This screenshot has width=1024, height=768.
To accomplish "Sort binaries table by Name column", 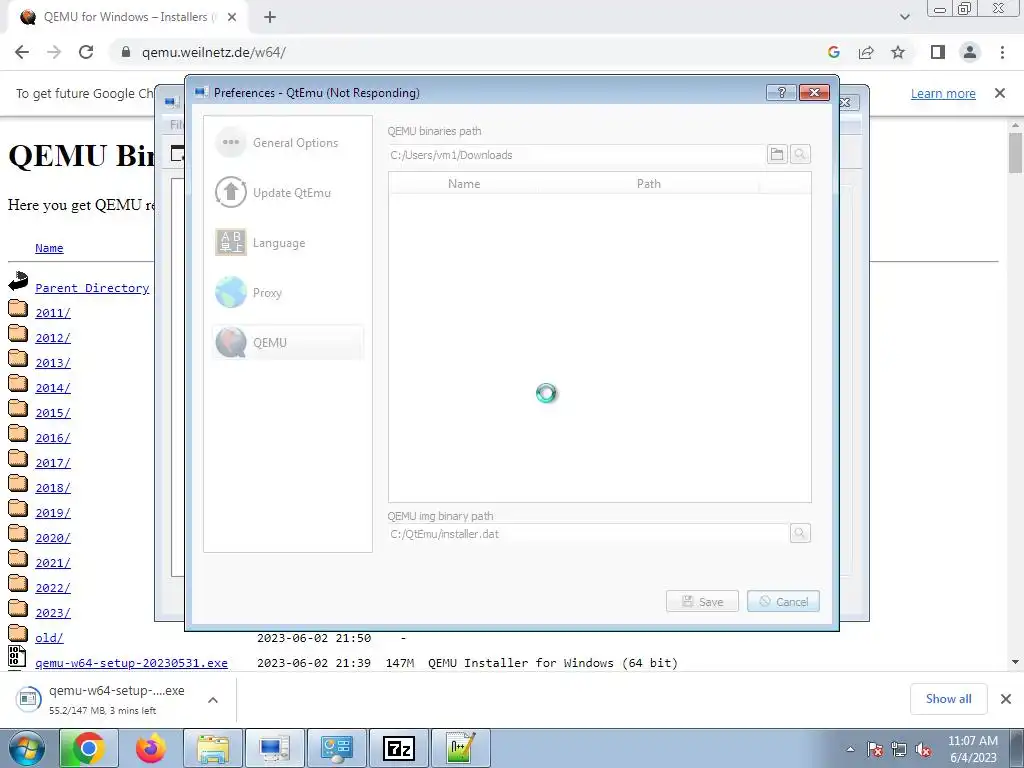I will point(464,184).
